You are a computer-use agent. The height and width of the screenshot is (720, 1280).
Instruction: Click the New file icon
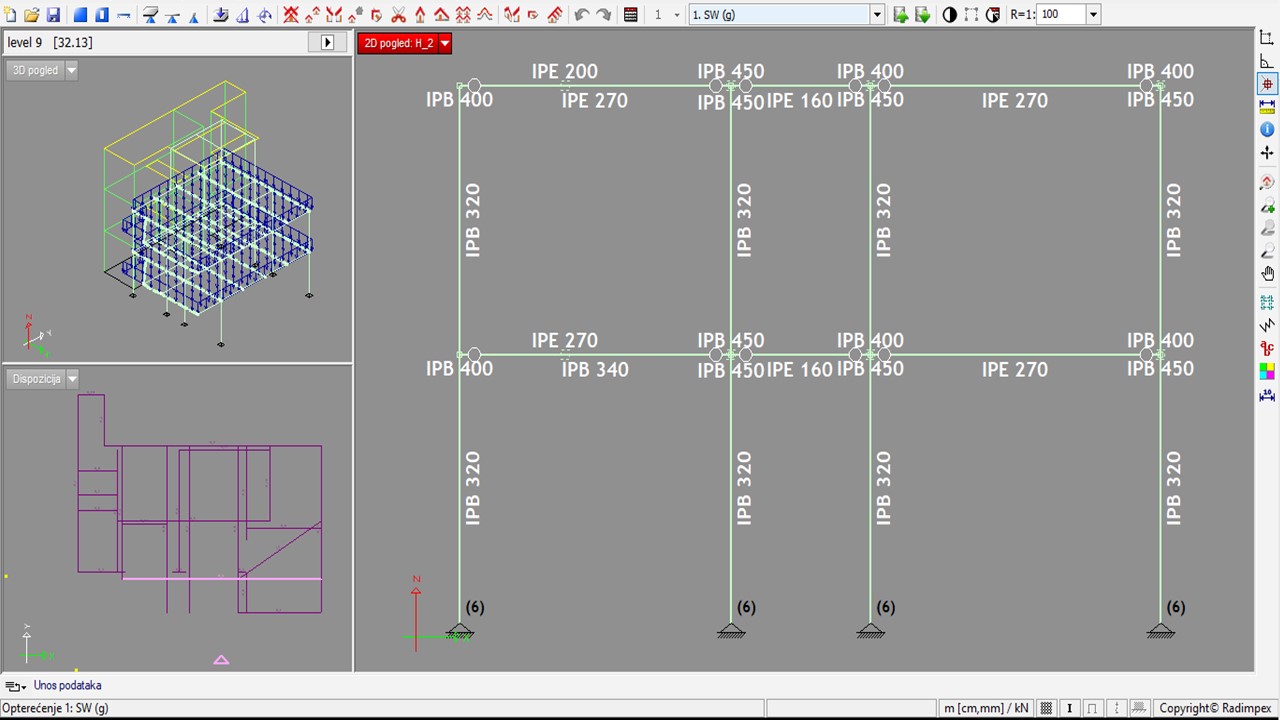[x=10, y=15]
